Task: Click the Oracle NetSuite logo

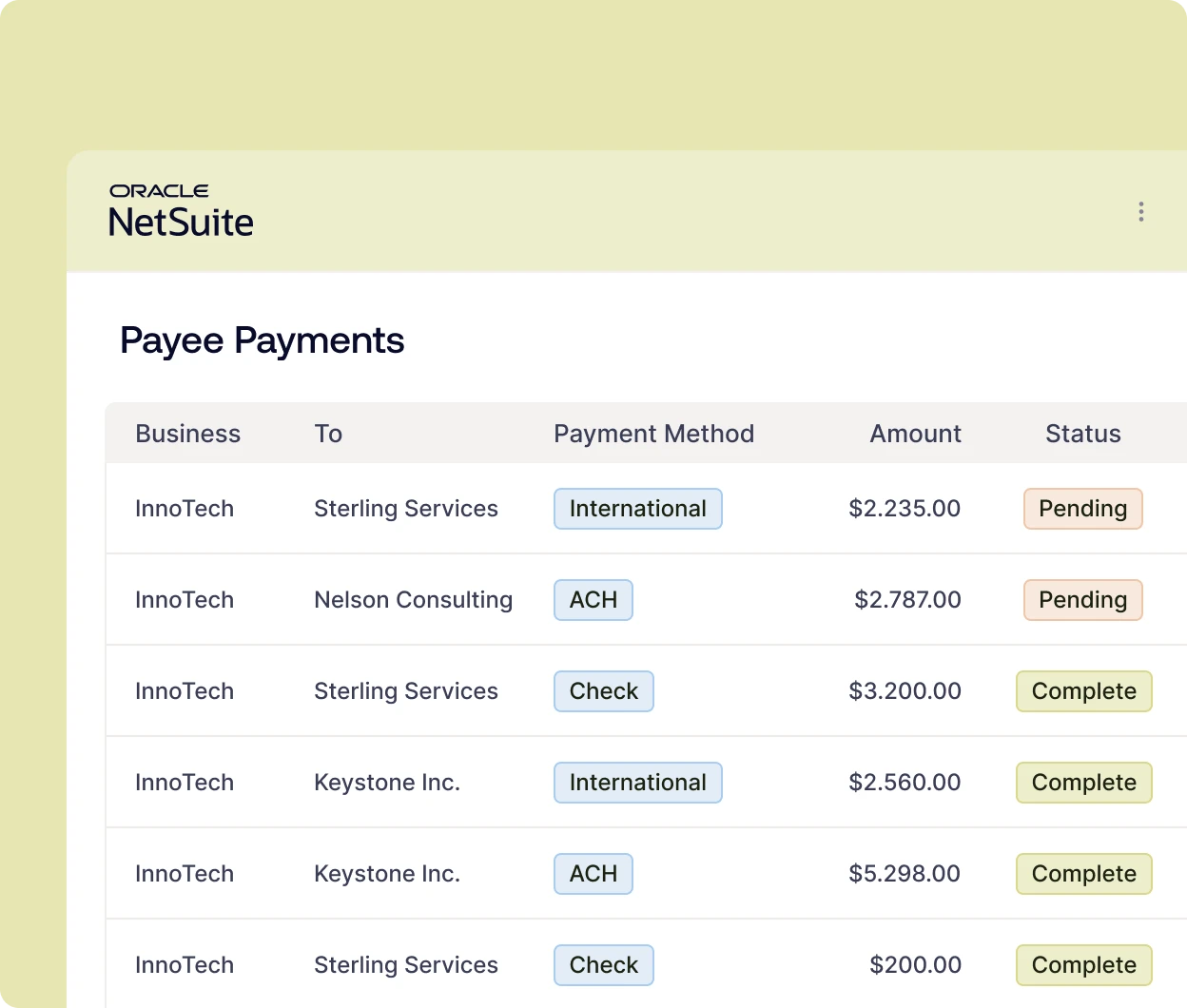Action: 181,211
